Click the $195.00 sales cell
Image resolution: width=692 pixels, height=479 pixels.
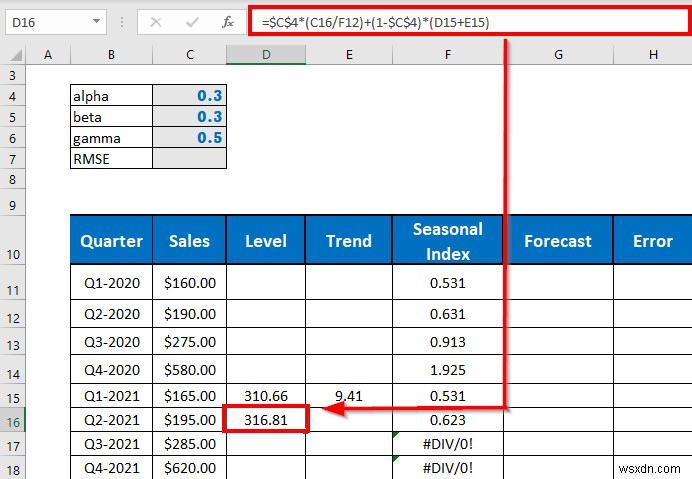pos(189,420)
